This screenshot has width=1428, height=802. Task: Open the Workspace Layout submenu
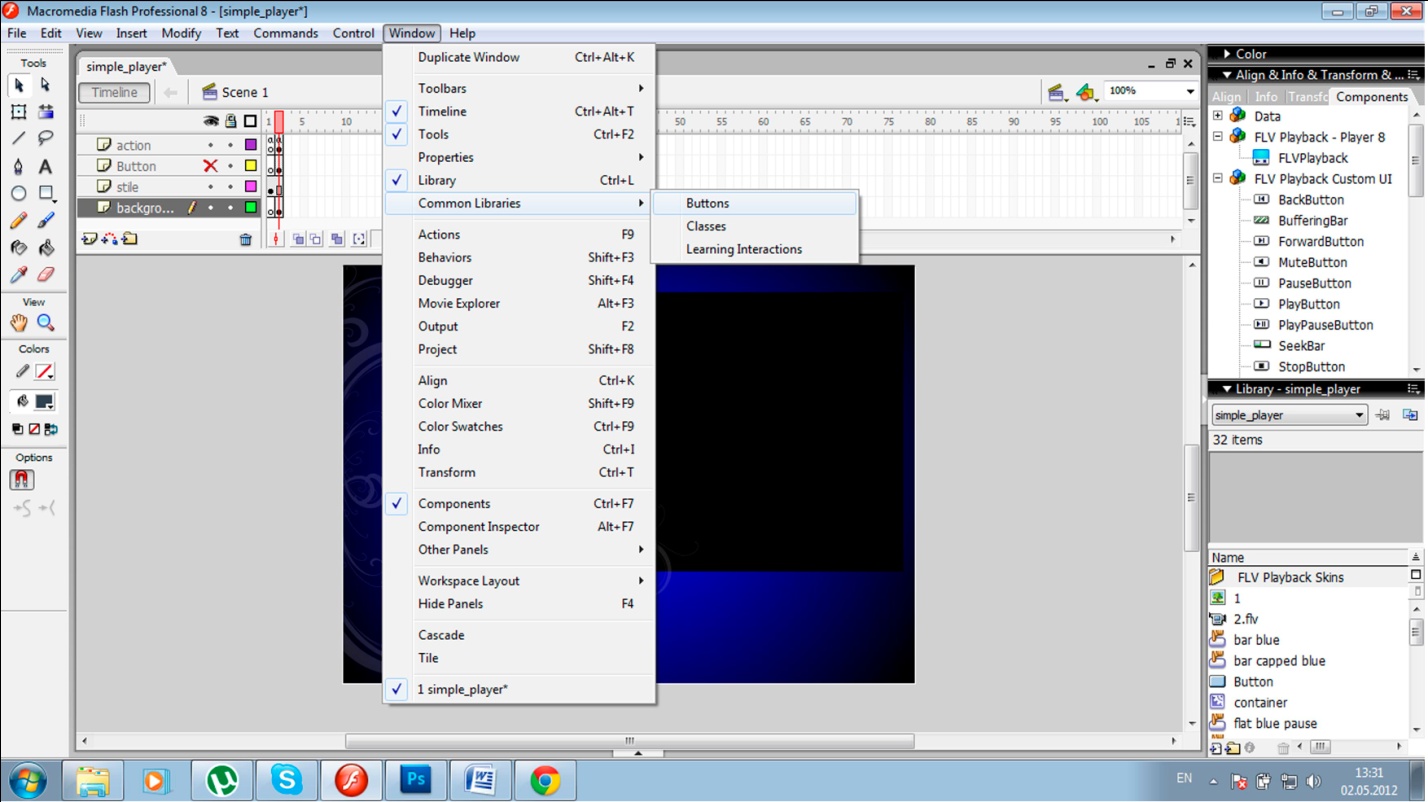tap(519, 580)
